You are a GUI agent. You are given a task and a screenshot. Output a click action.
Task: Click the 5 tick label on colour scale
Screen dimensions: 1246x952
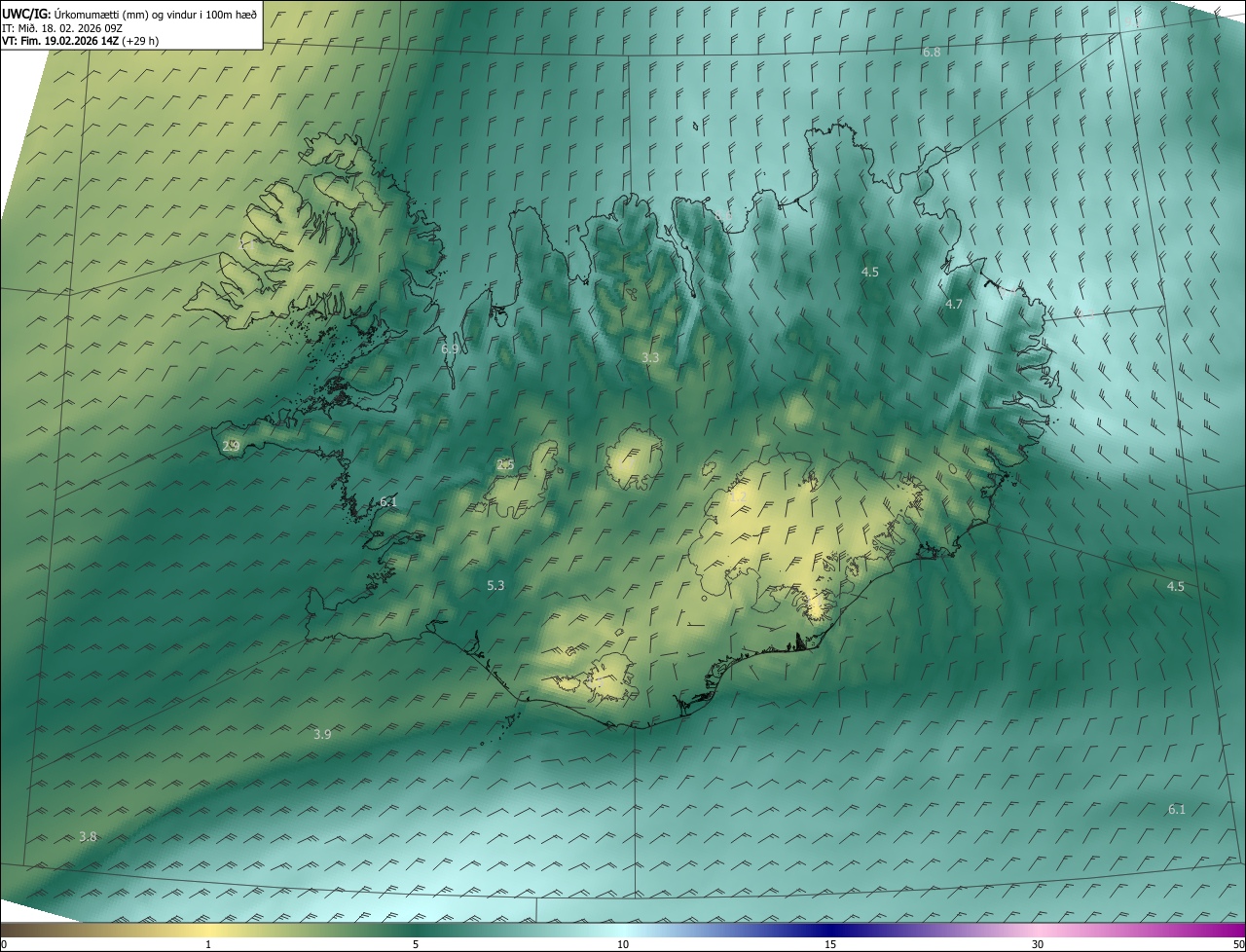click(416, 944)
